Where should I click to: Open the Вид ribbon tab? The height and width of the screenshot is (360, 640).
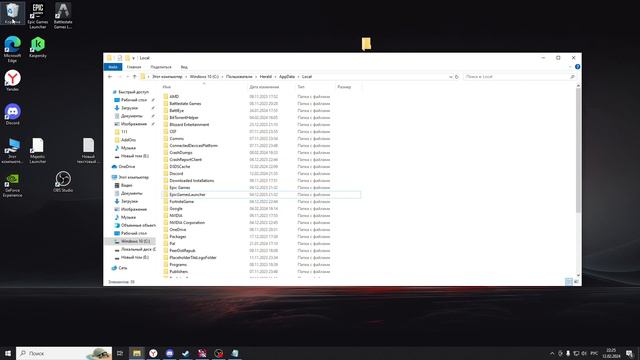(184, 67)
